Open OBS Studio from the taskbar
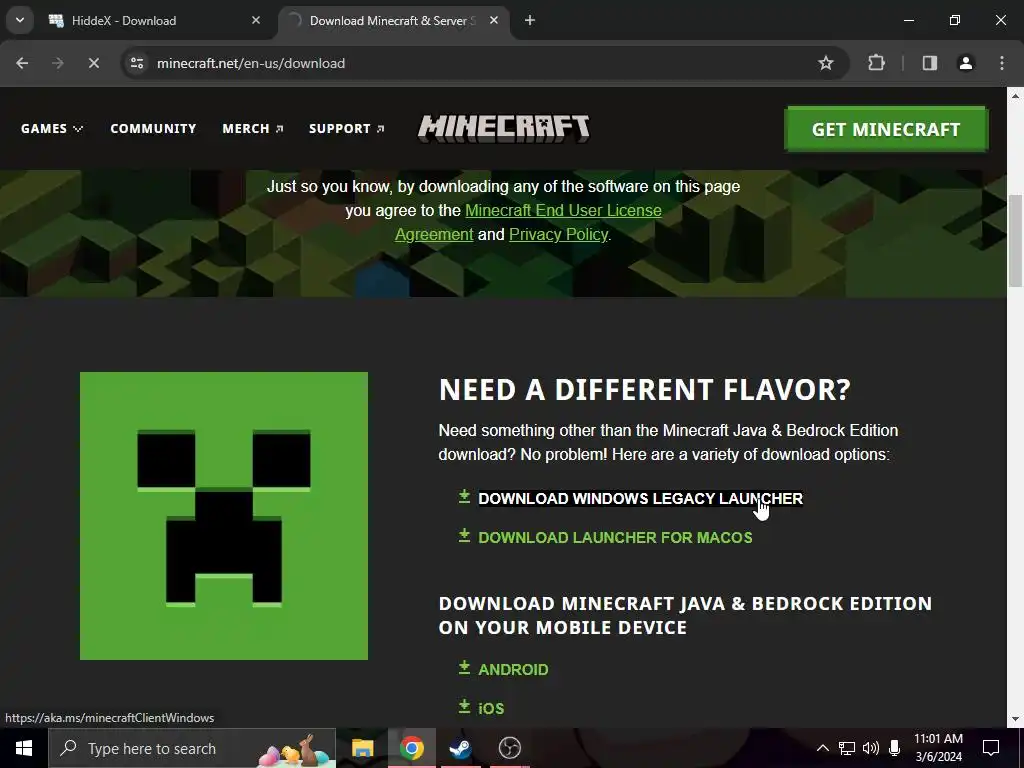1024x768 pixels. pyautogui.click(x=509, y=748)
